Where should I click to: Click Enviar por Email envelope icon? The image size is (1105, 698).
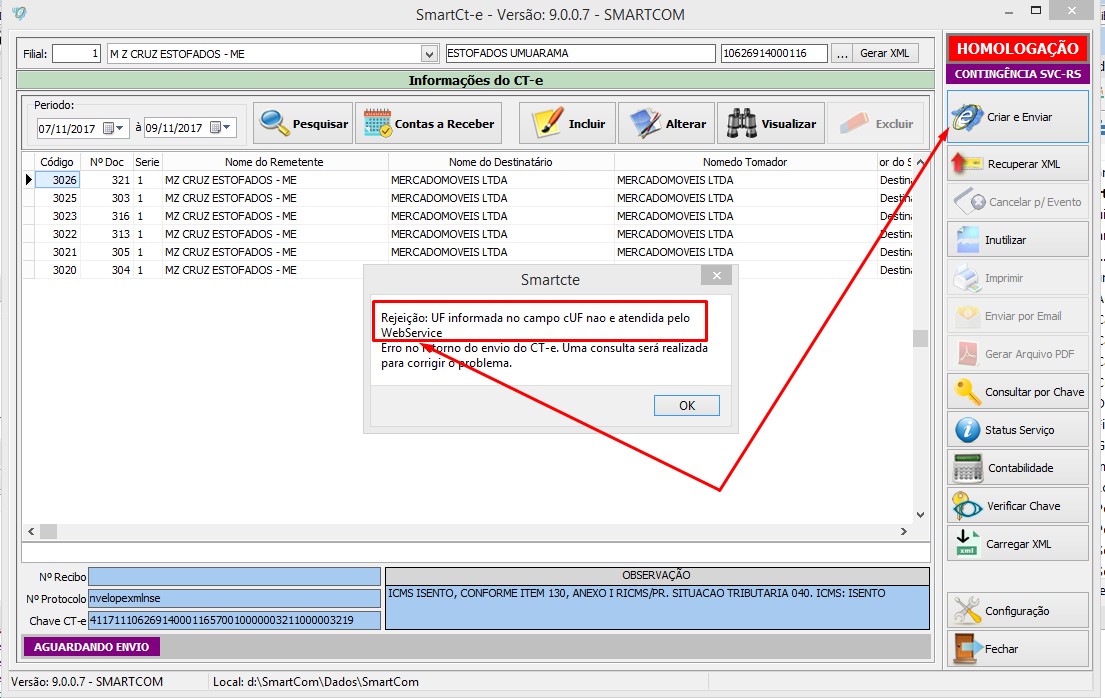click(968, 316)
